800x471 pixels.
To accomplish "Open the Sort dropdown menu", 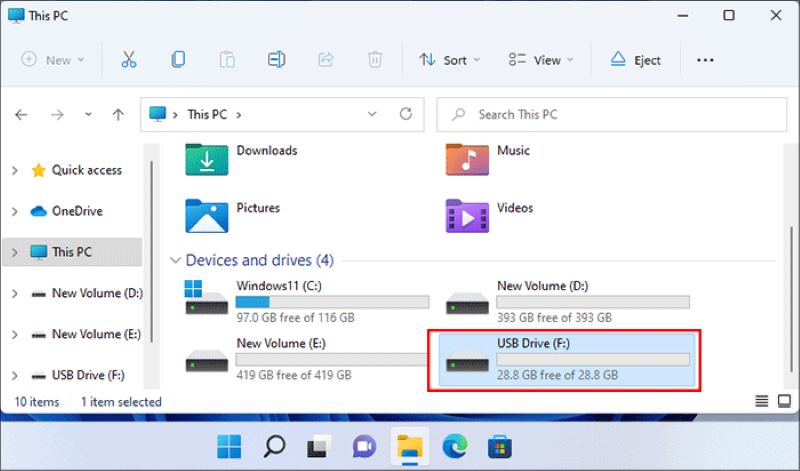I will pyautogui.click(x=449, y=60).
